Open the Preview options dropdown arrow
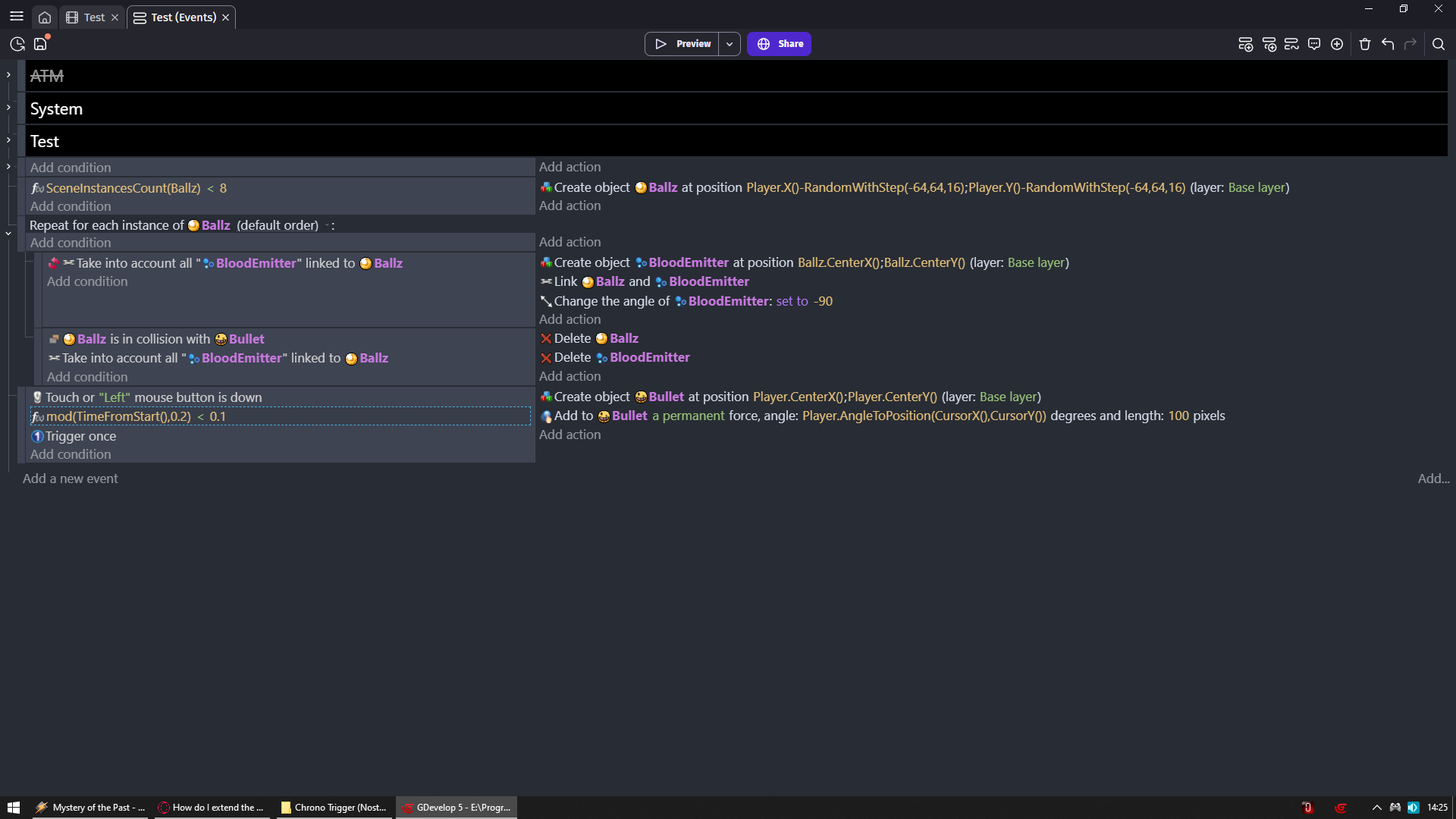 coord(730,44)
